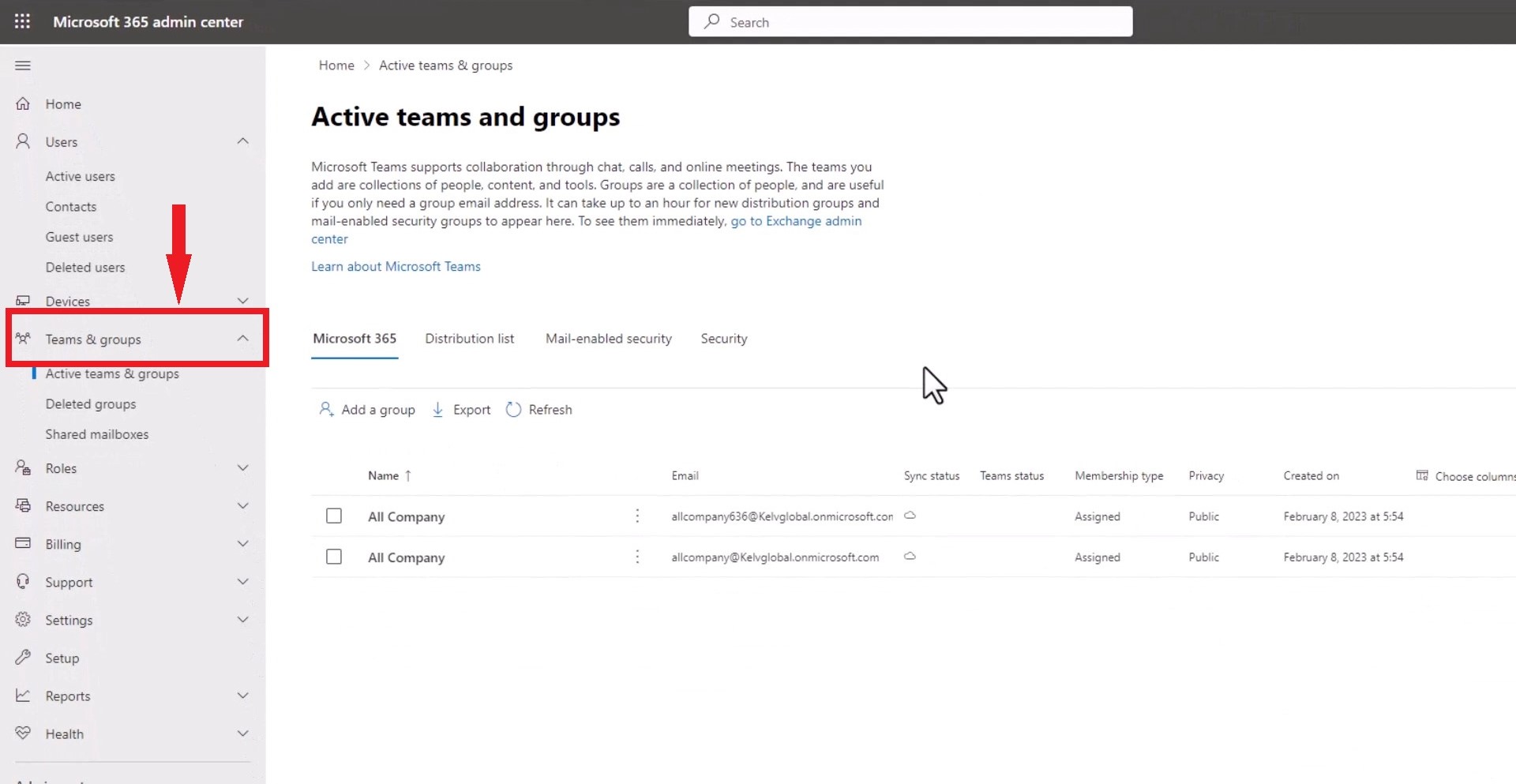Select the Home sidebar icon
Screen dimensions: 1516x784
[x=24, y=103]
